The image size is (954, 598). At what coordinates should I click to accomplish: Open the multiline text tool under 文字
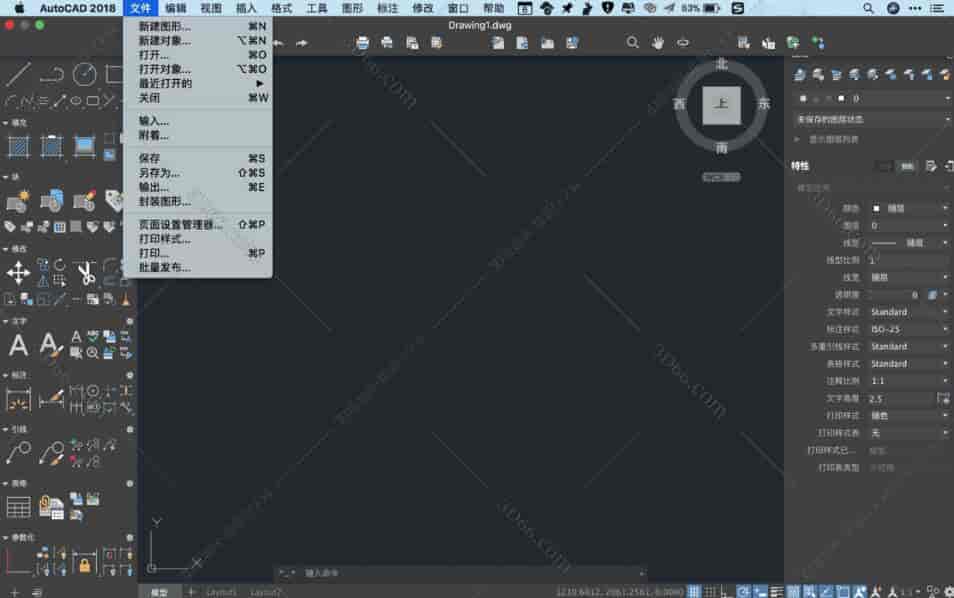click(20, 345)
